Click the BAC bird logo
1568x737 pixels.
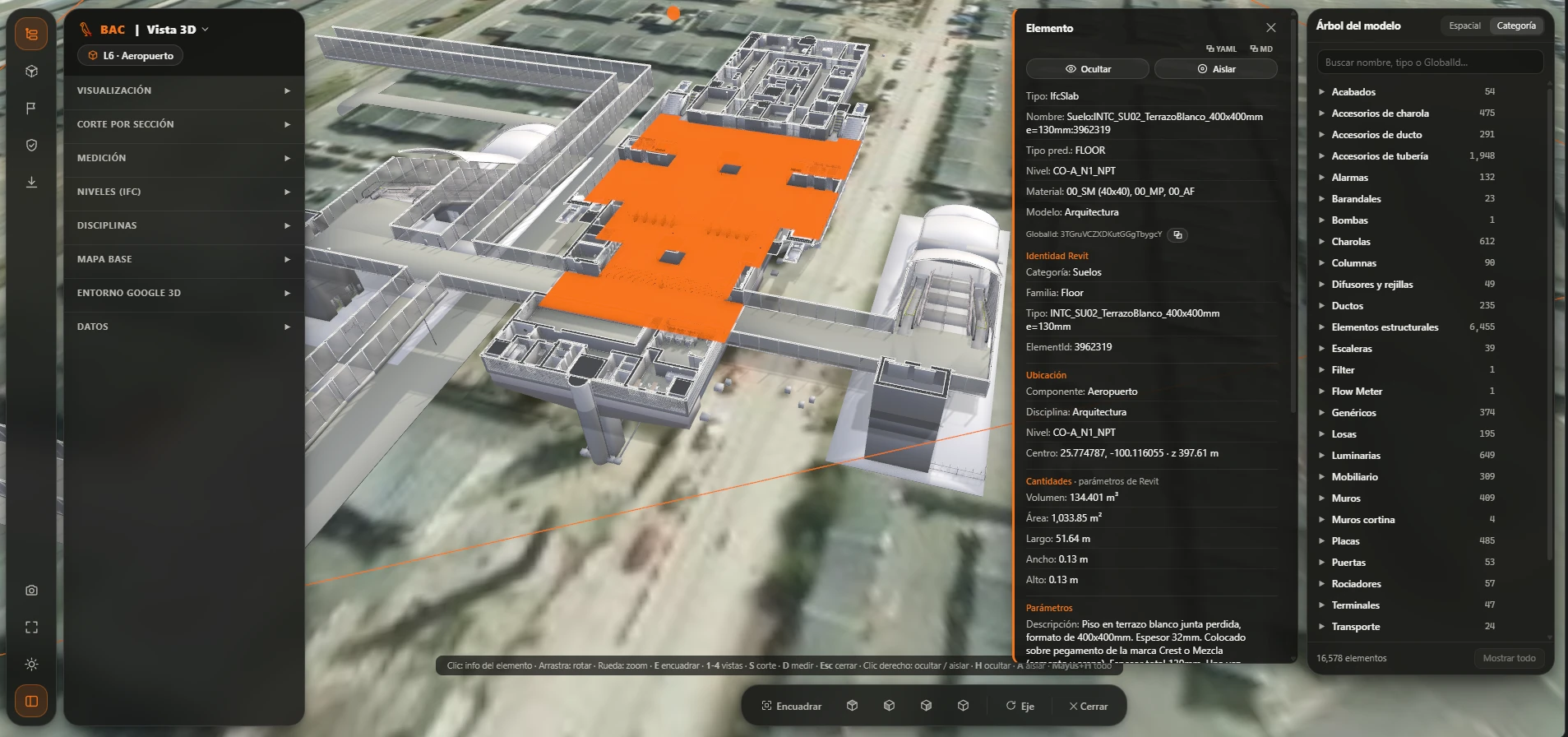click(x=86, y=30)
